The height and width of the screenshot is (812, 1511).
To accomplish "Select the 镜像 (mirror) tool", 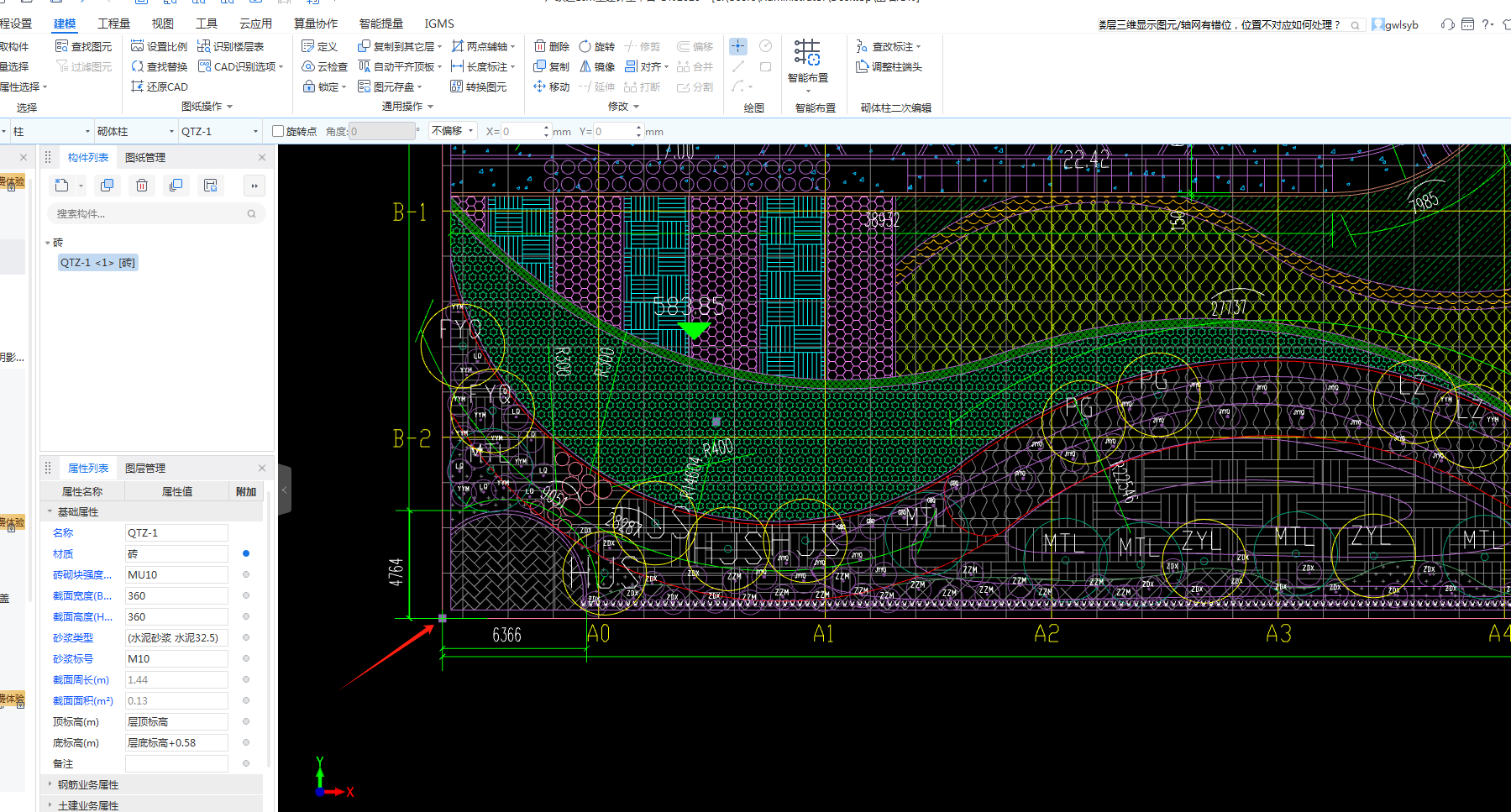I will coord(596,66).
